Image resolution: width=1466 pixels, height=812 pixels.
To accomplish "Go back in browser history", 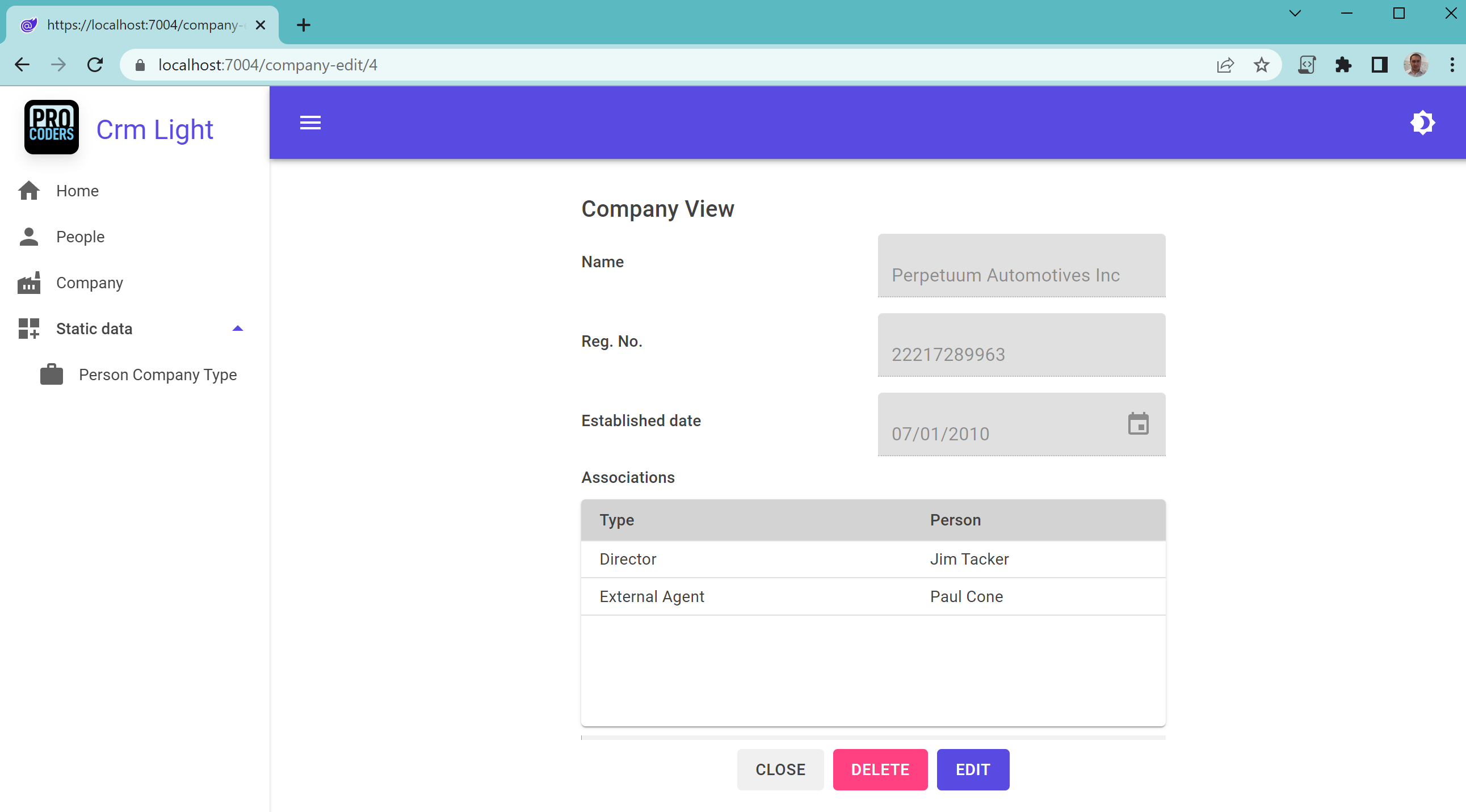I will click(x=22, y=65).
